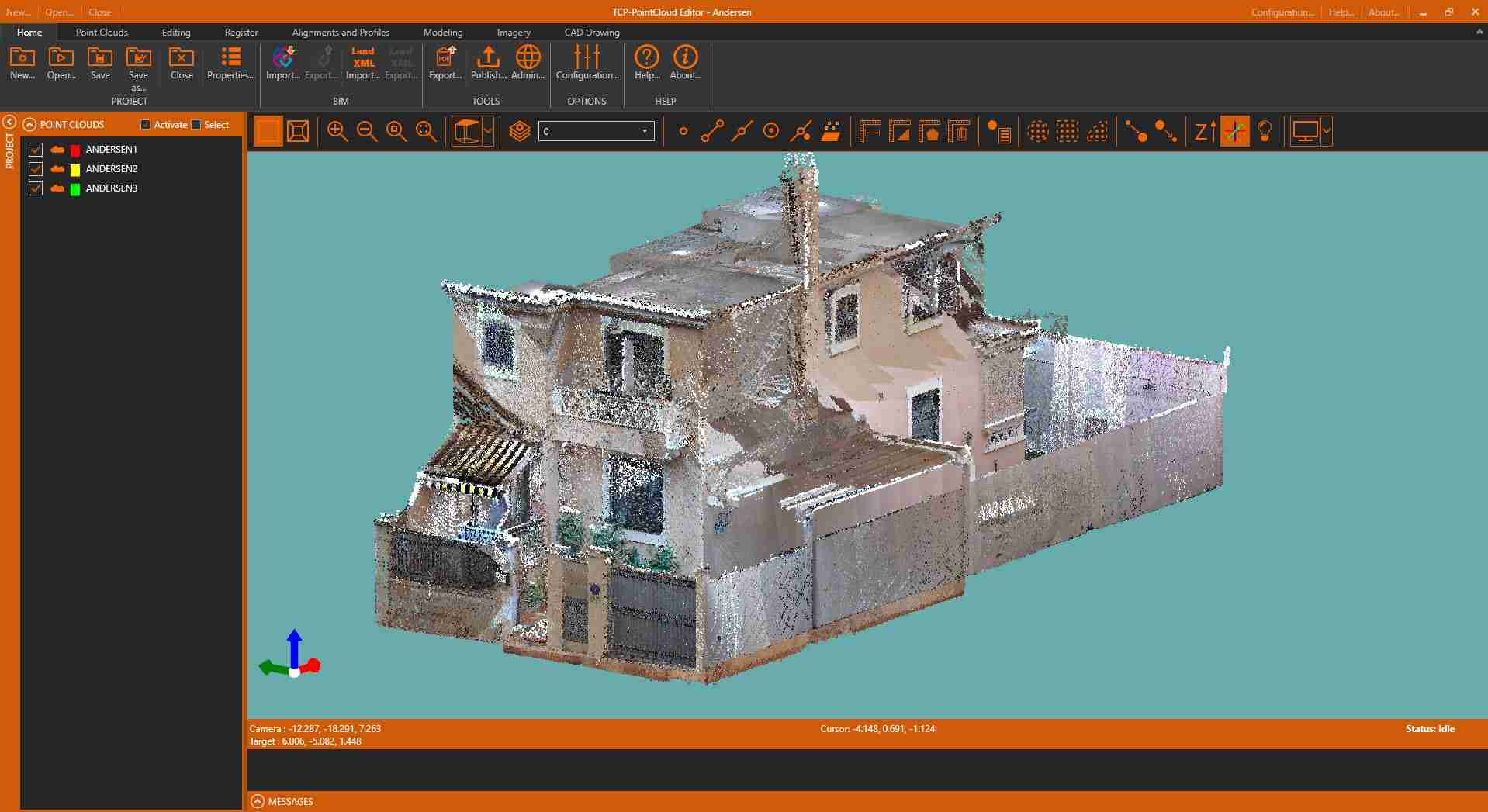Click the Z up-arrow icon
1488x812 pixels.
click(1205, 131)
